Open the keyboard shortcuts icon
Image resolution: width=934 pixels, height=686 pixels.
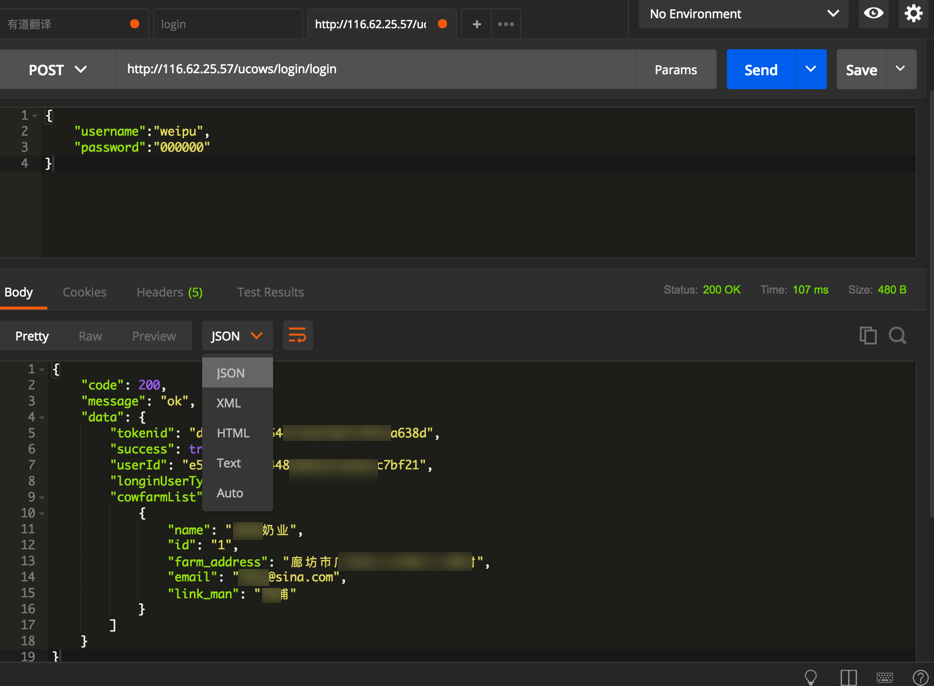coord(885,677)
